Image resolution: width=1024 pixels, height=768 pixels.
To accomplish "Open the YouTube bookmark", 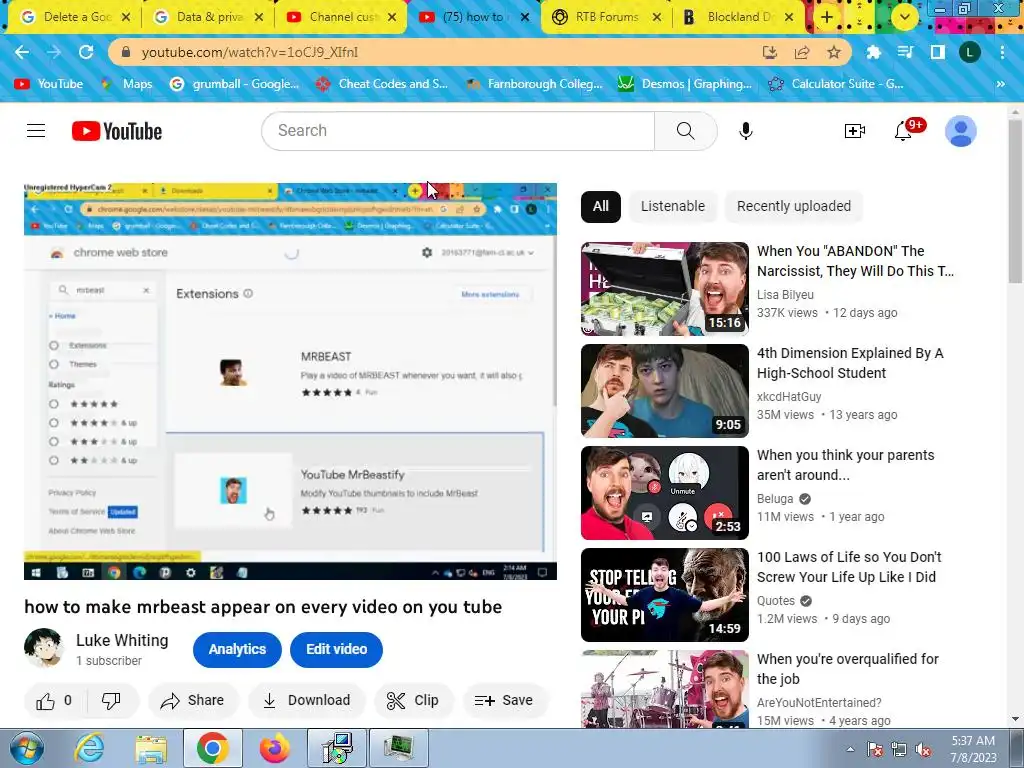I will pos(50,84).
